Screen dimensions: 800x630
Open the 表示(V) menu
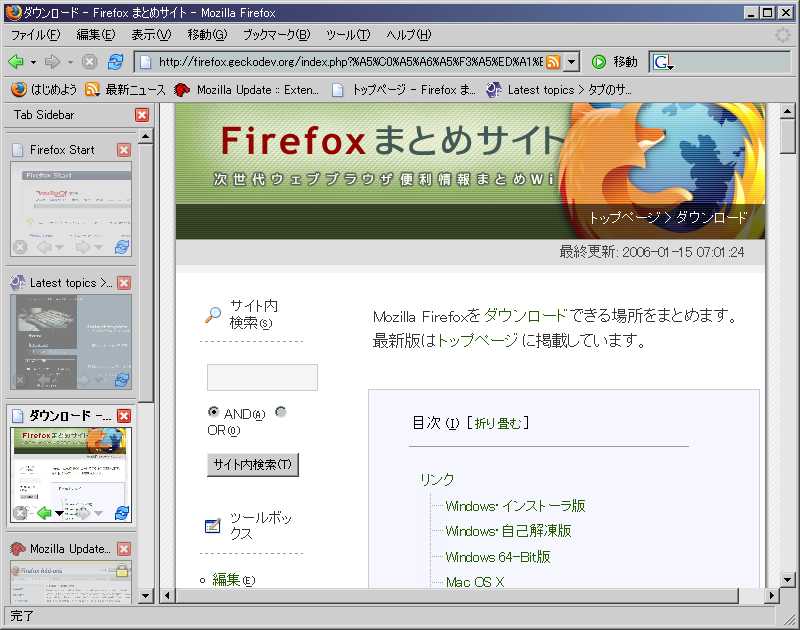tap(151, 35)
